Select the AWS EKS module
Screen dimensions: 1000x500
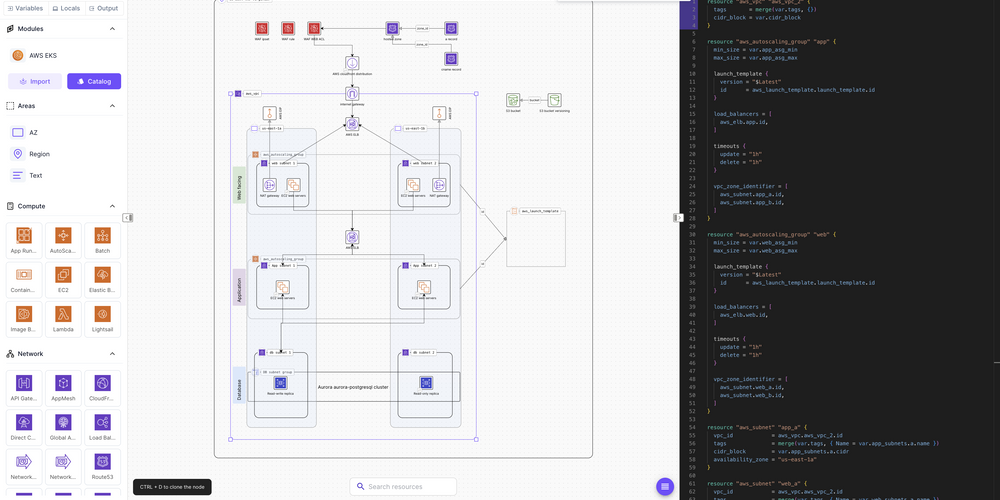click(34, 55)
